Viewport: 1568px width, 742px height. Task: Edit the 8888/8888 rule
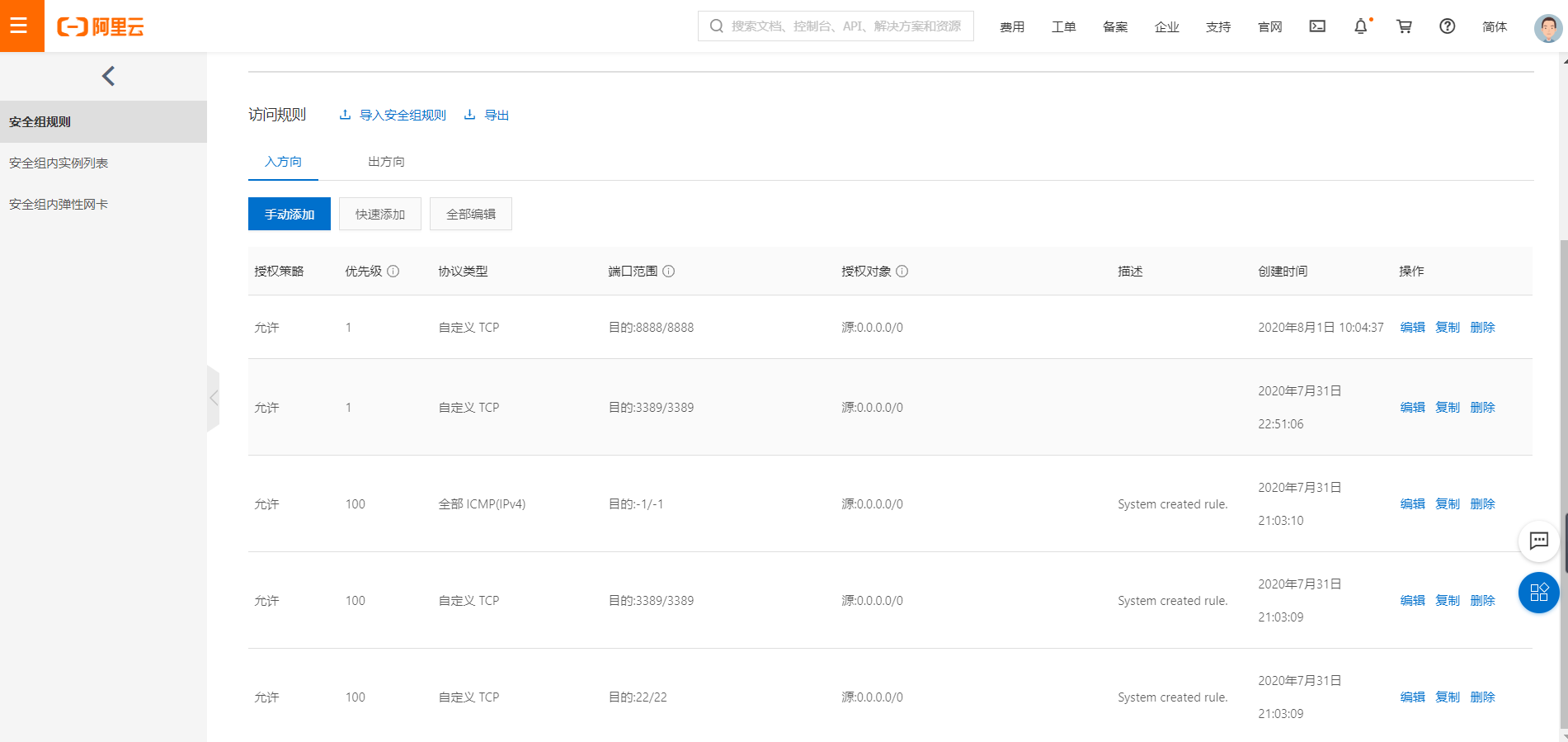tap(1412, 328)
